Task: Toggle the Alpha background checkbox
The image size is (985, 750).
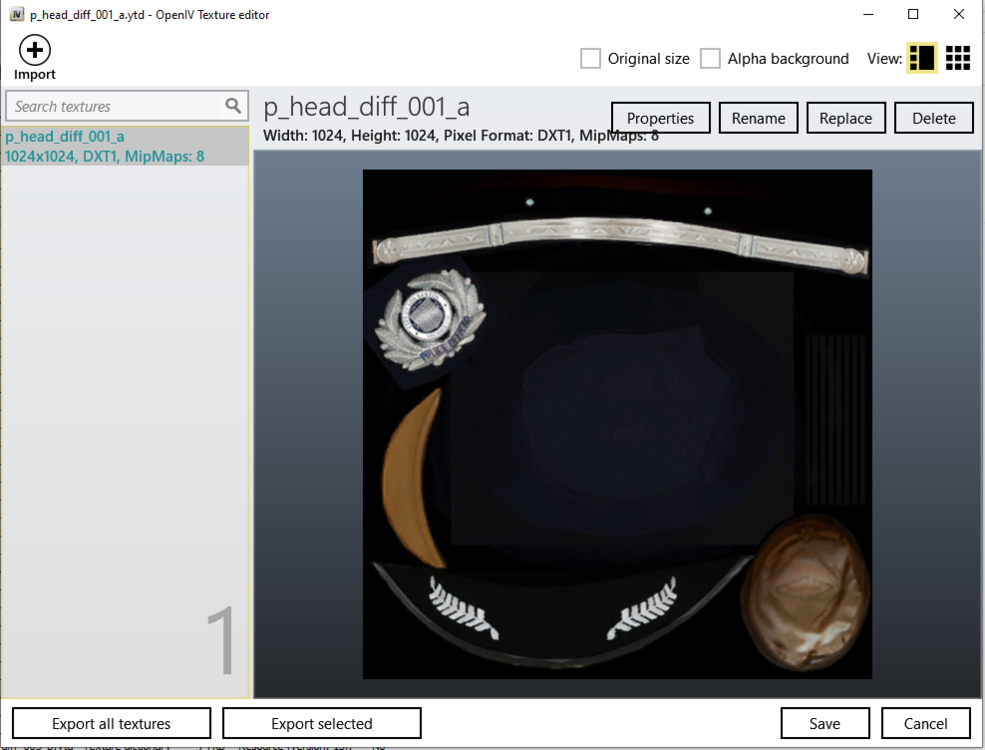Action: point(711,58)
